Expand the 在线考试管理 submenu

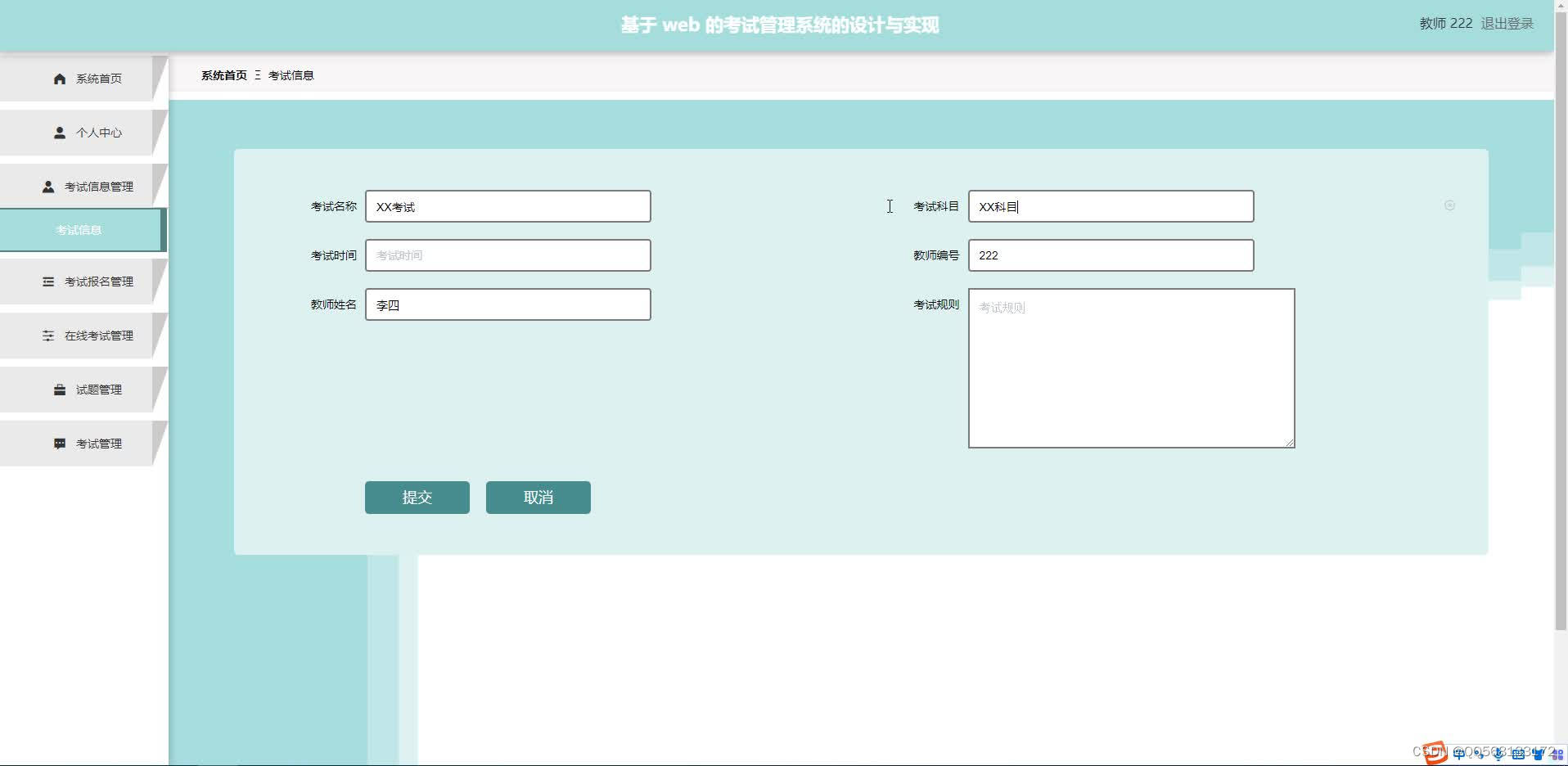(101, 336)
